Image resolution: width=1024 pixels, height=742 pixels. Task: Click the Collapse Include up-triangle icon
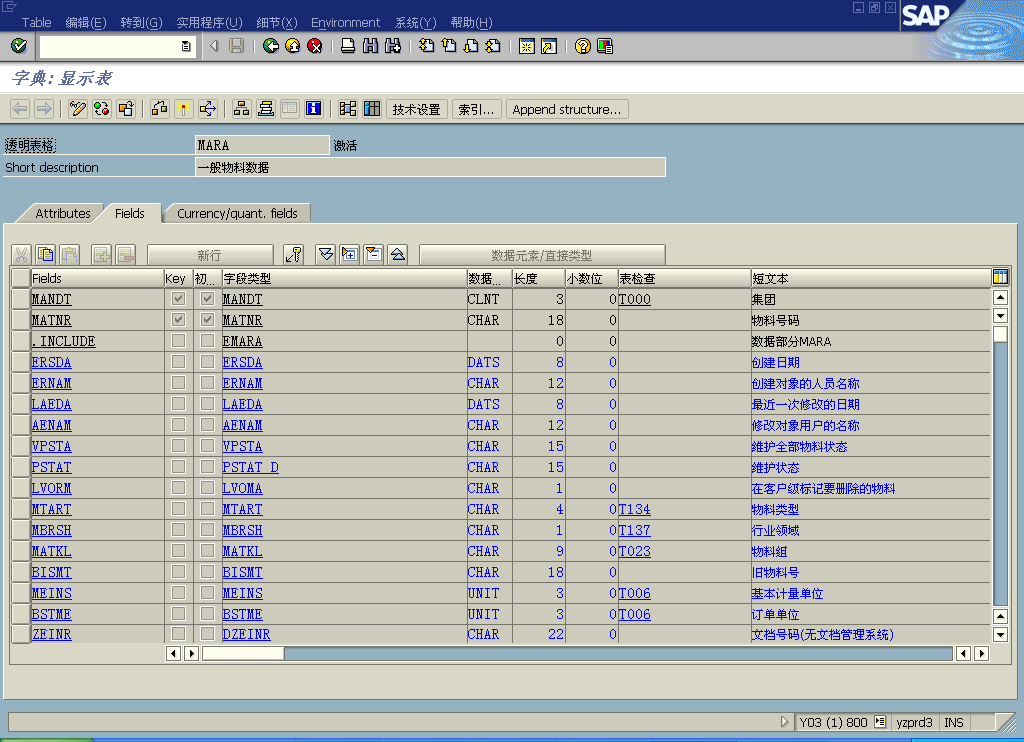398,255
